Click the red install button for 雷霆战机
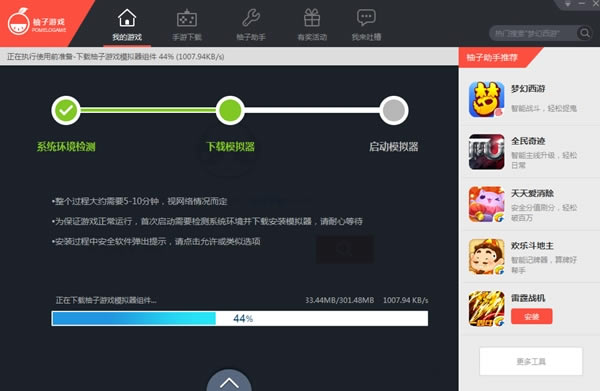 tap(532, 316)
